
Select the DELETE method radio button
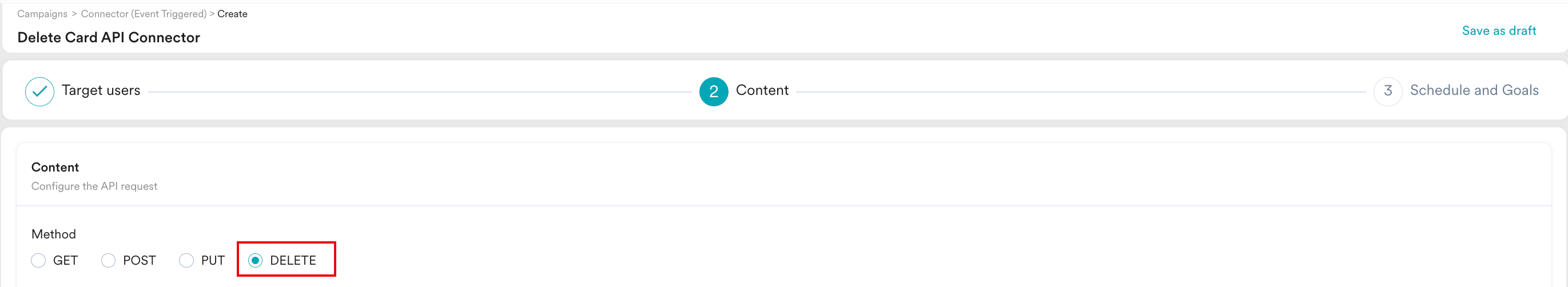[256, 260]
